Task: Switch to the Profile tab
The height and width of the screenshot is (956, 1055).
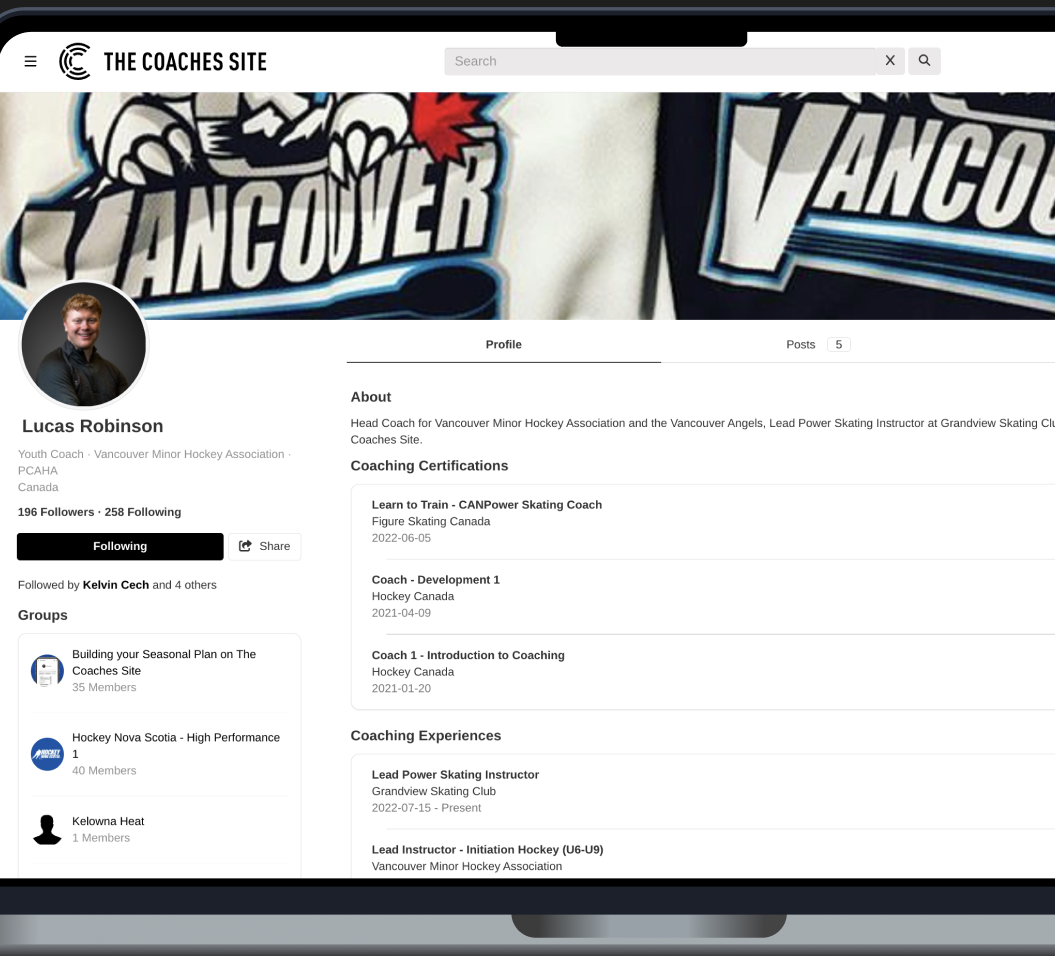Action: pyautogui.click(x=503, y=344)
